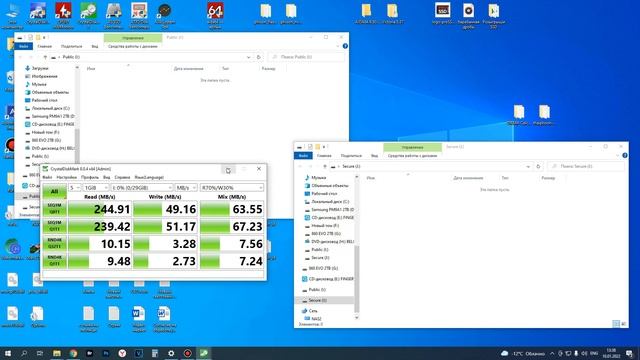Sort by Дата изменения column in Public window
Image resolution: width=640 pixels, height=360 pixels.
189,69
